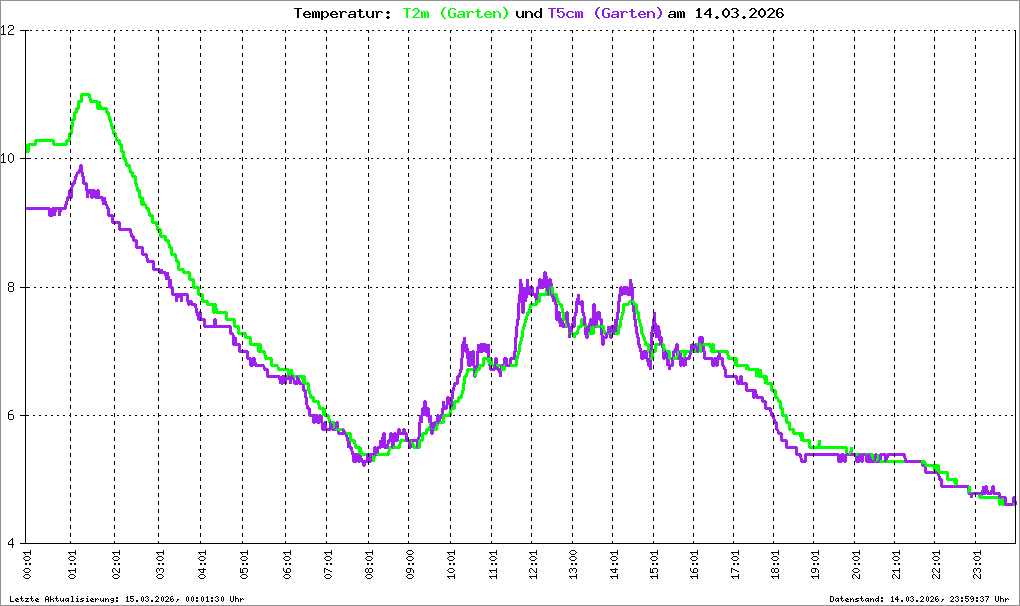
Task: Click the 4 value on the y-axis
Action: click(x=13, y=543)
